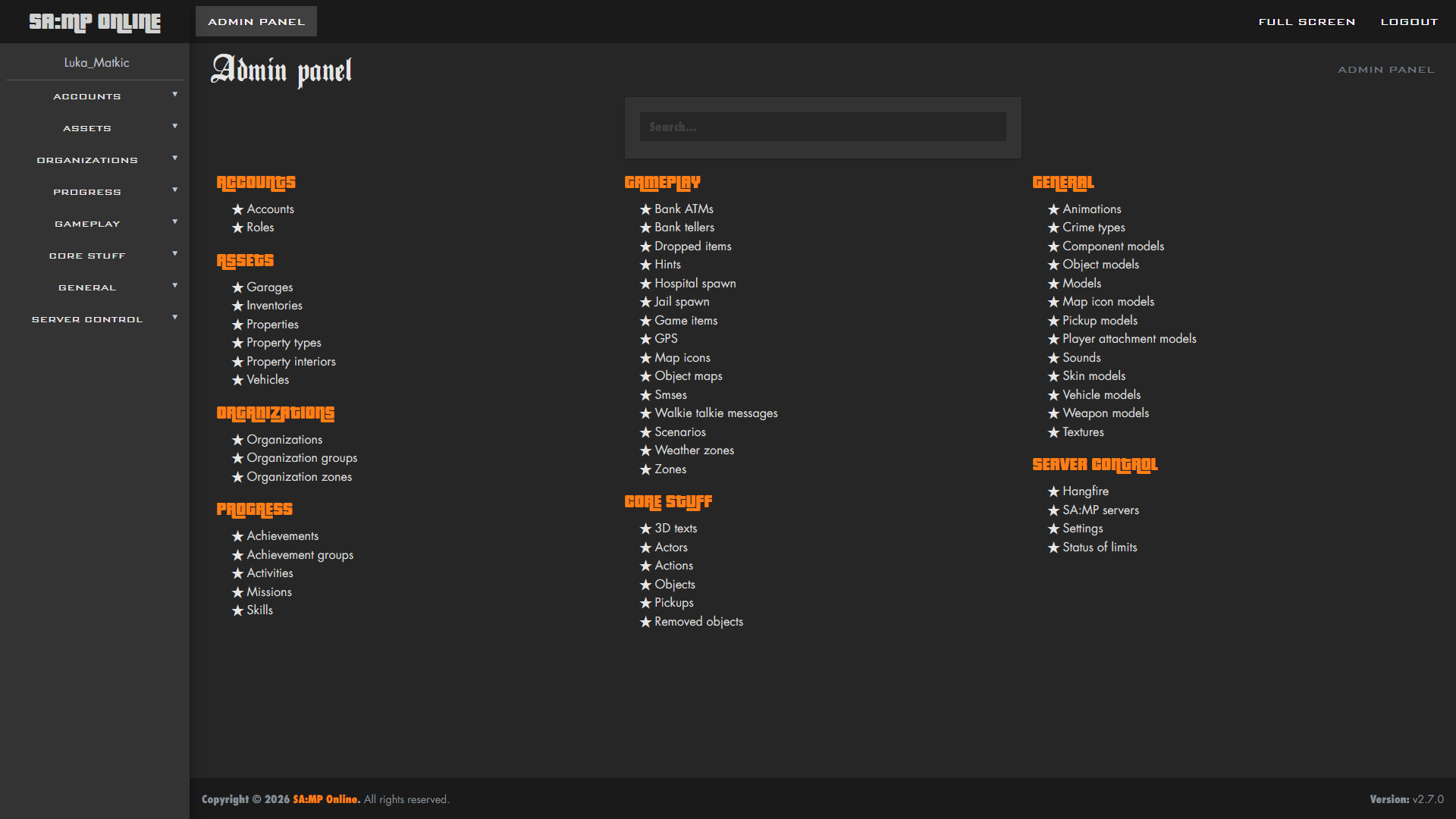The height and width of the screenshot is (819, 1456).
Task: Expand the Gameplay sidebar menu arrow
Action: click(175, 222)
